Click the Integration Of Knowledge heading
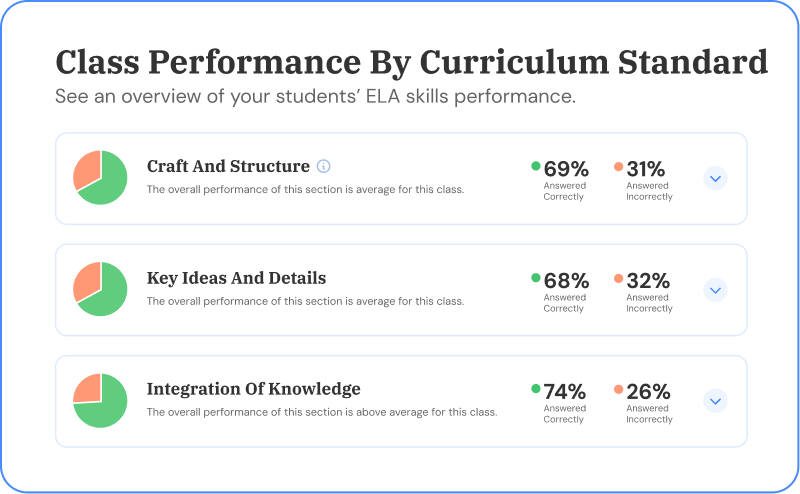The image size is (800, 494). (253, 389)
